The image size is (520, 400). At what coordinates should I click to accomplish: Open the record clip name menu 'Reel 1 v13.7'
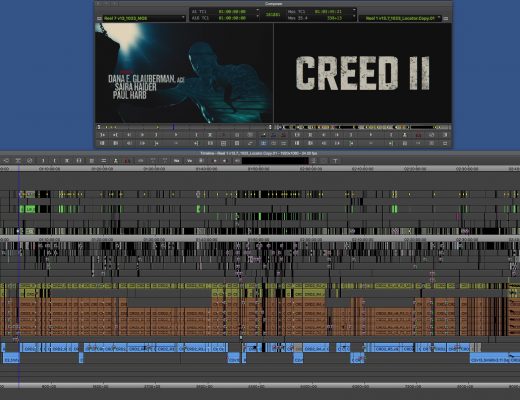(x=400, y=18)
